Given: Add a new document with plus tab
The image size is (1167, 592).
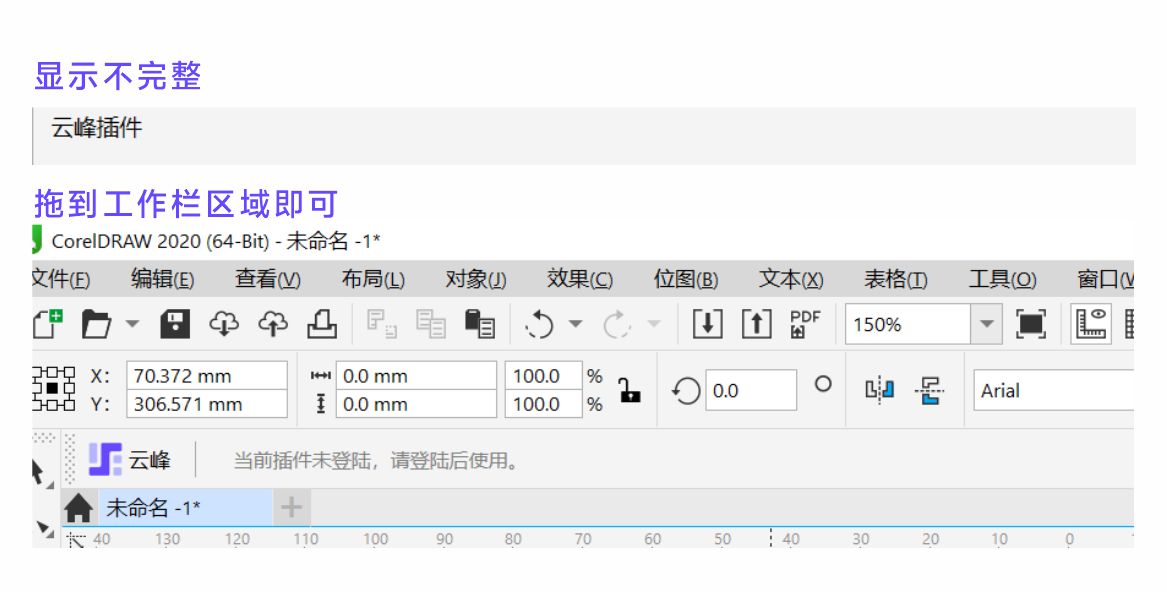Looking at the screenshot, I should point(291,508).
